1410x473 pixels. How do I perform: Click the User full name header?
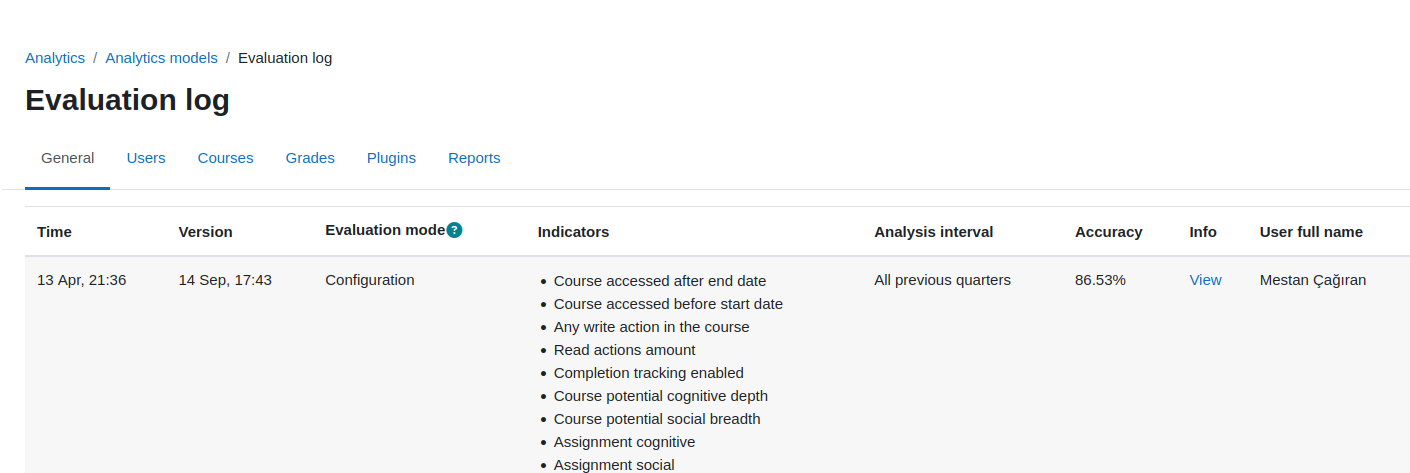click(1311, 232)
